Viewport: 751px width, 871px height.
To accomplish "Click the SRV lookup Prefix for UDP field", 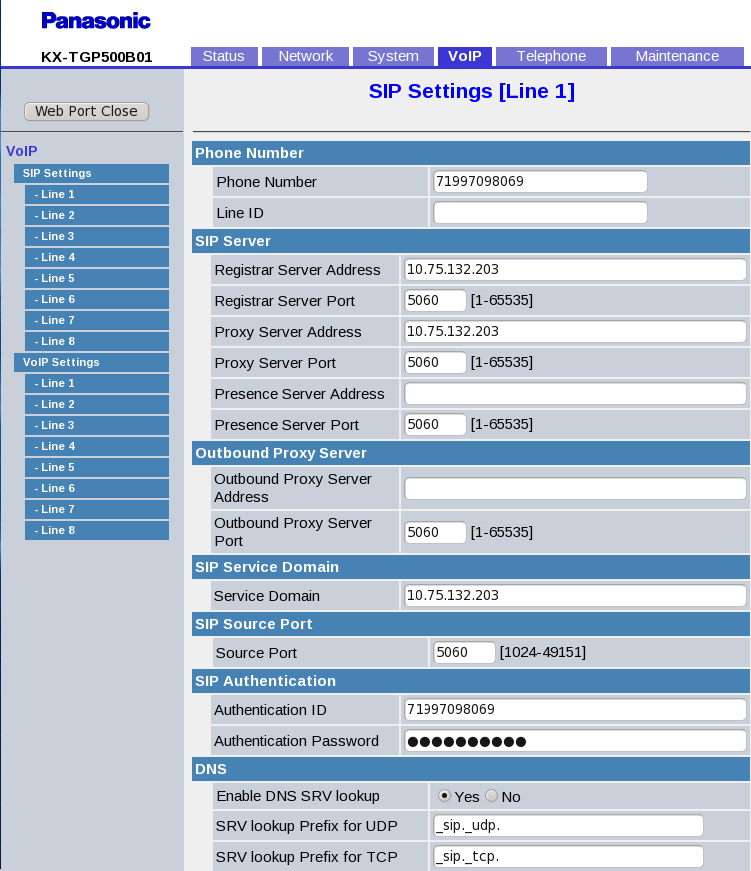I will pos(568,826).
